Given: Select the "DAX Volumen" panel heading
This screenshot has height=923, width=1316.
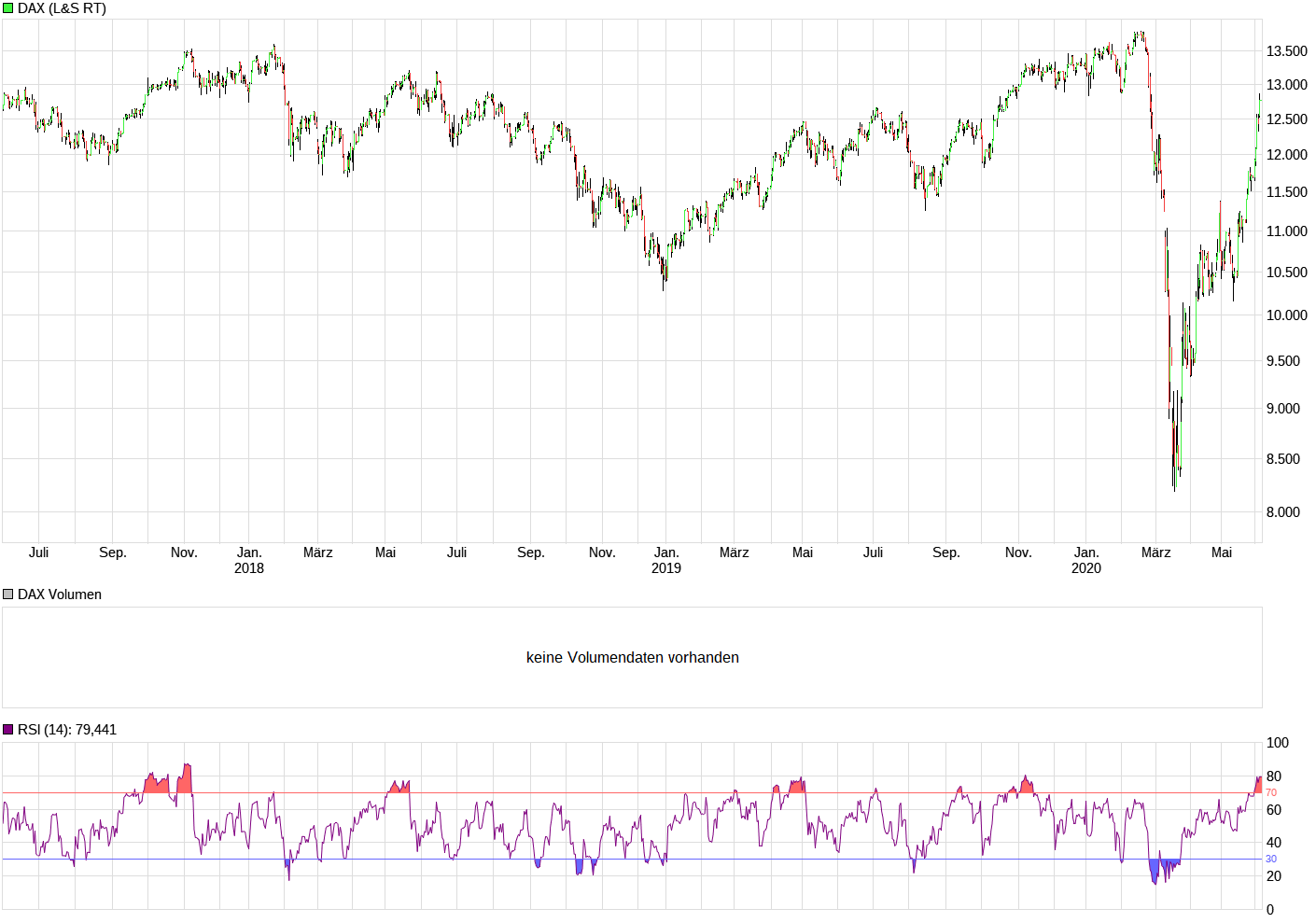Looking at the screenshot, I should click(x=60, y=594).
